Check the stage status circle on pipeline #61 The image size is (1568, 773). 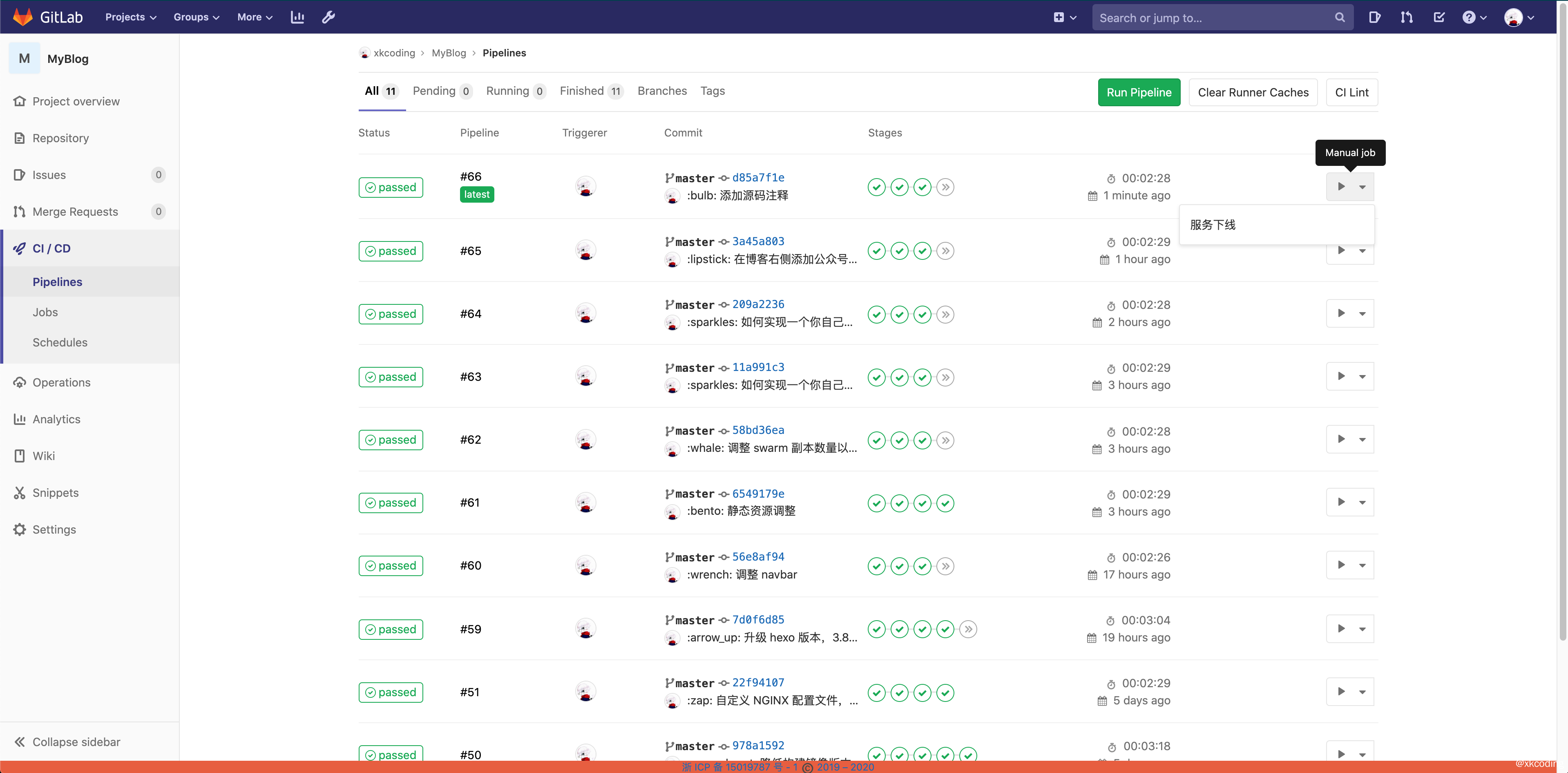click(876, 503)
